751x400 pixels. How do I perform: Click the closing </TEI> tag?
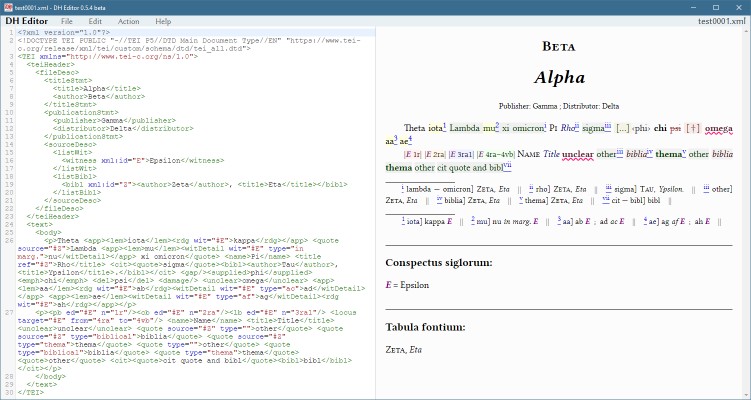click(31, 392)
